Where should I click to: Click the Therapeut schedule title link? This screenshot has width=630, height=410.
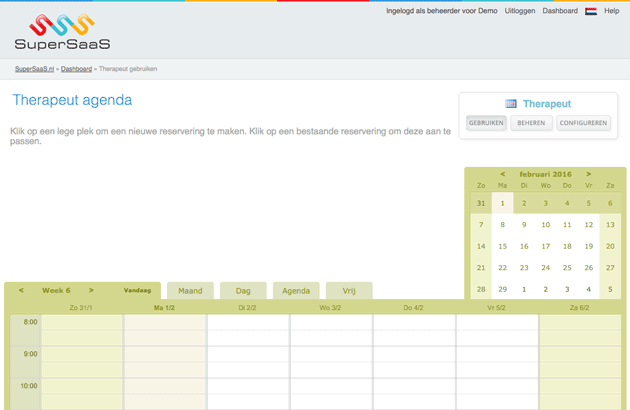[x=547, y=104]
